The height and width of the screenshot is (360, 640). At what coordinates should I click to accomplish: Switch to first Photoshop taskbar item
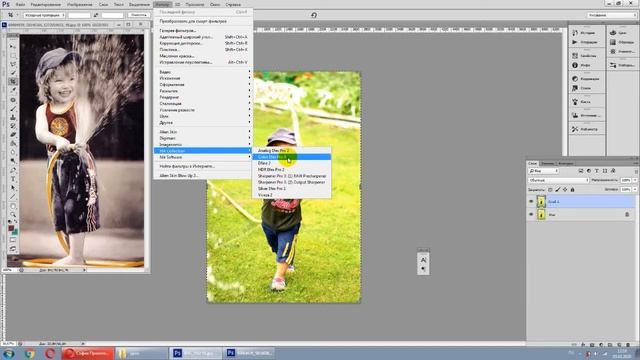pos(196,353)
